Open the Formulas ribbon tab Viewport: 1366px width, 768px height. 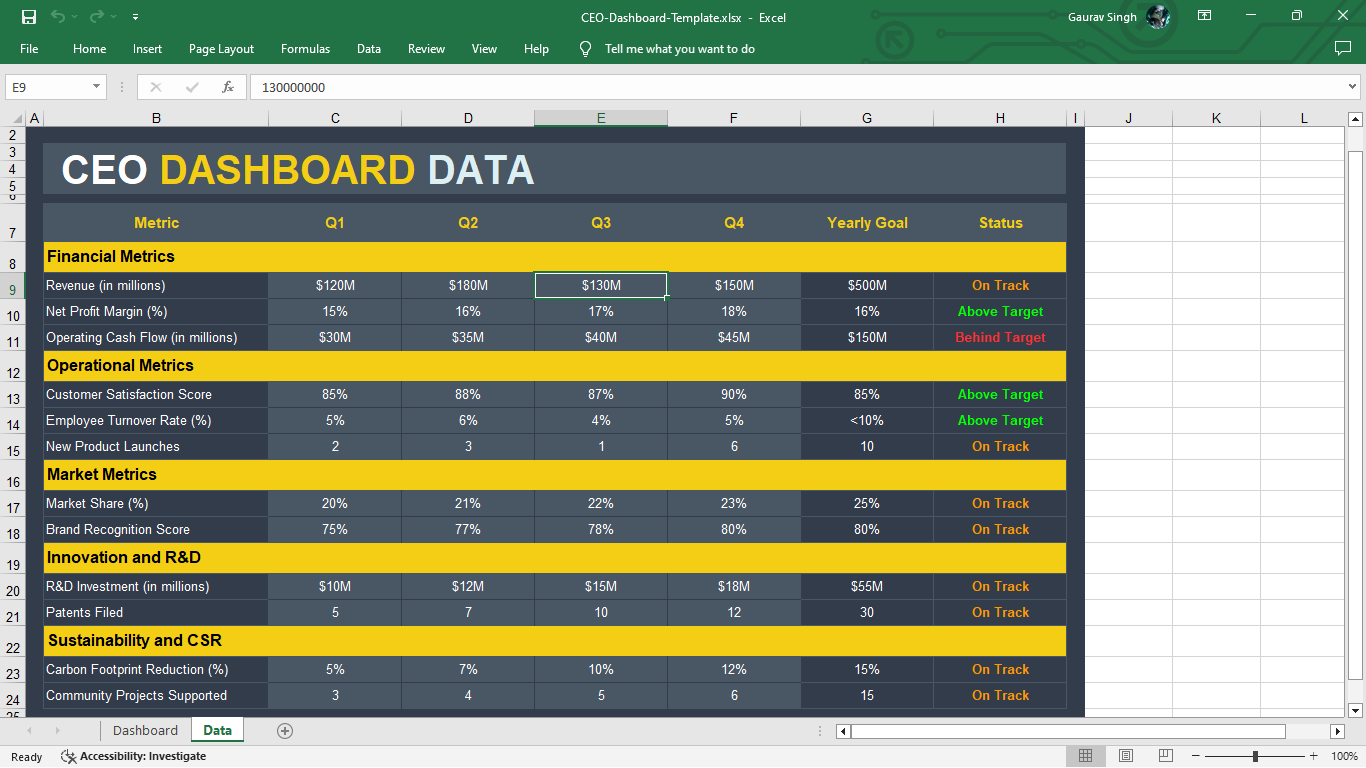[x=305, y=48]
